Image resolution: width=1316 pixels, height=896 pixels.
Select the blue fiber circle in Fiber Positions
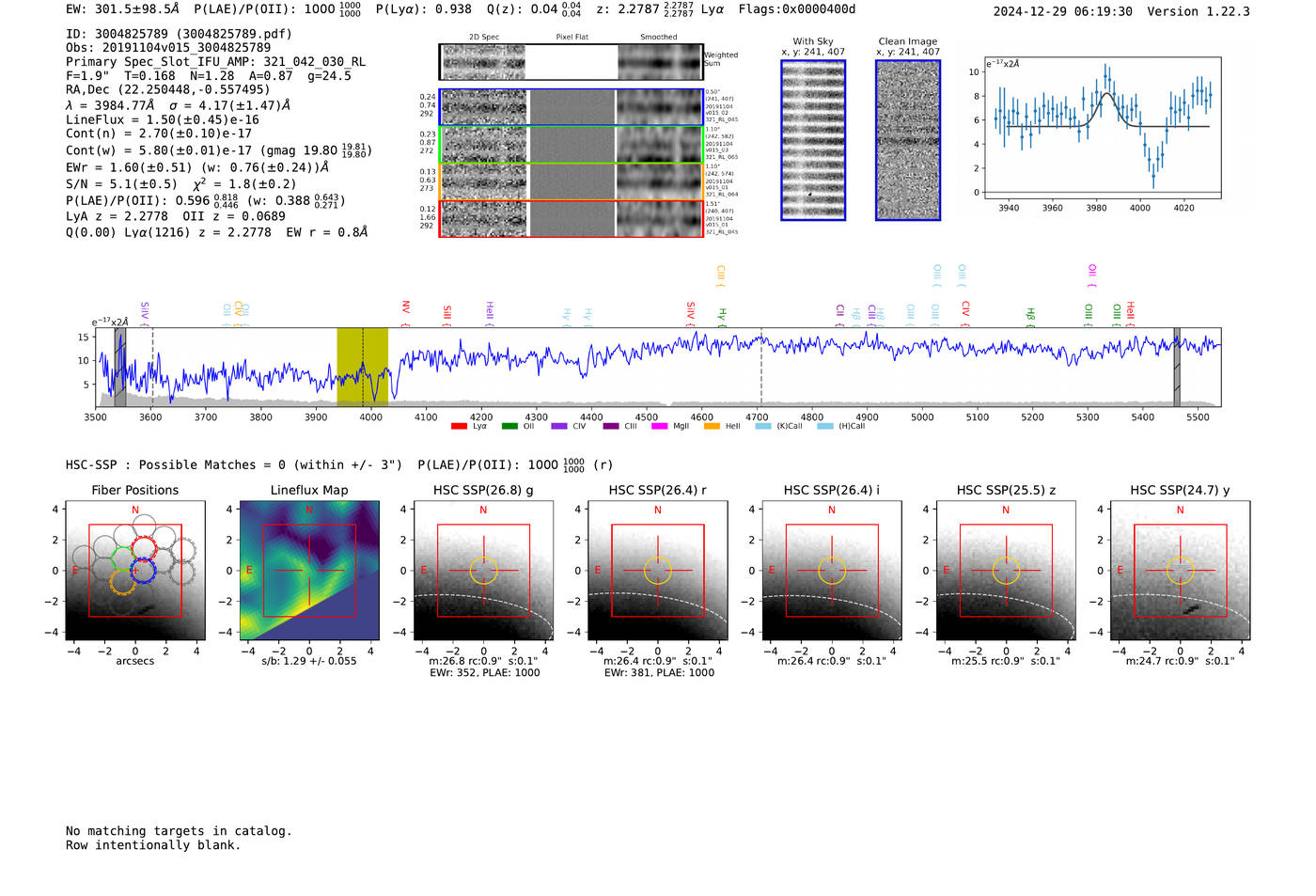point(143,570)
